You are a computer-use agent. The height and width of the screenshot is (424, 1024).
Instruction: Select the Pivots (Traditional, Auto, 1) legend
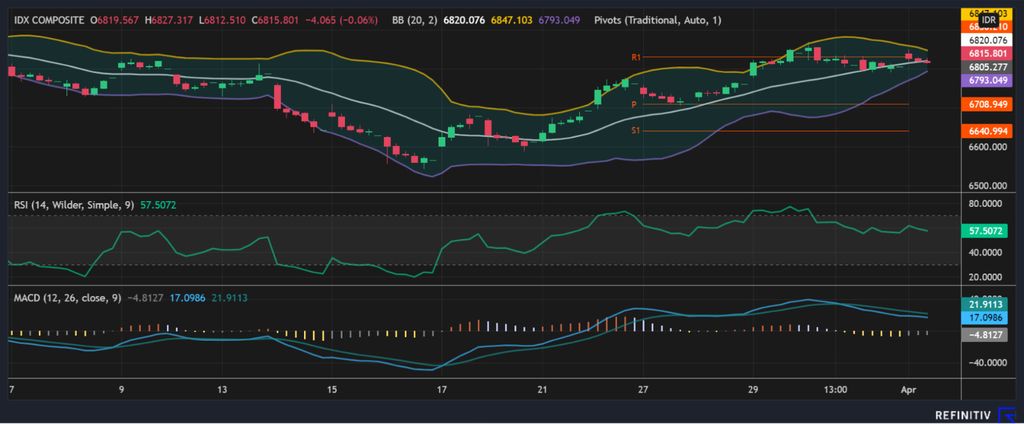[x=658, y=19]
